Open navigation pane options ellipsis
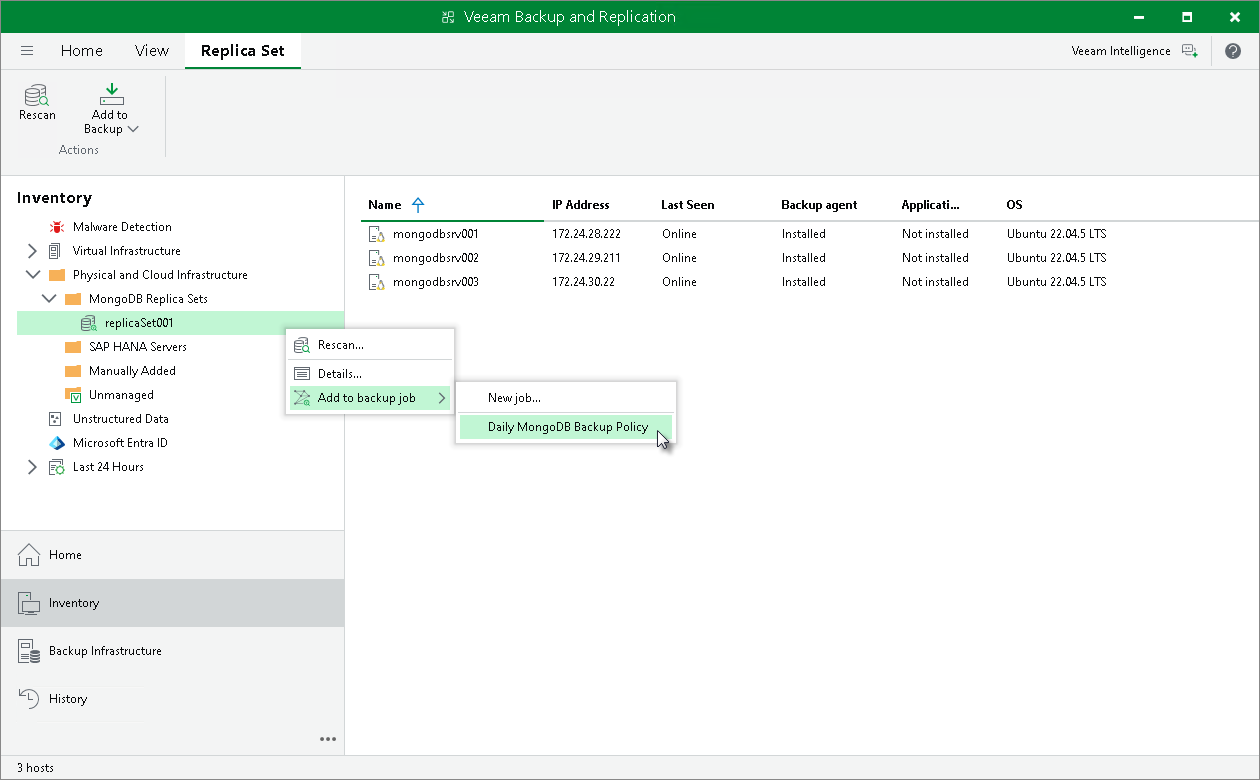The image size is (1260, 780). pyautogui.click(x=328, y=740)
